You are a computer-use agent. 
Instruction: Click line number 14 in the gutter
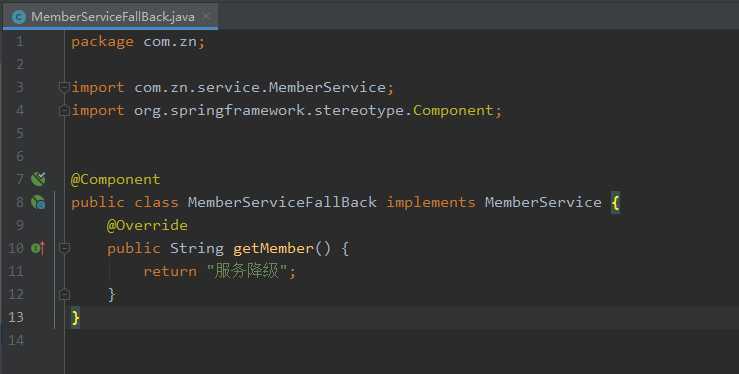(x=16, y=340)
